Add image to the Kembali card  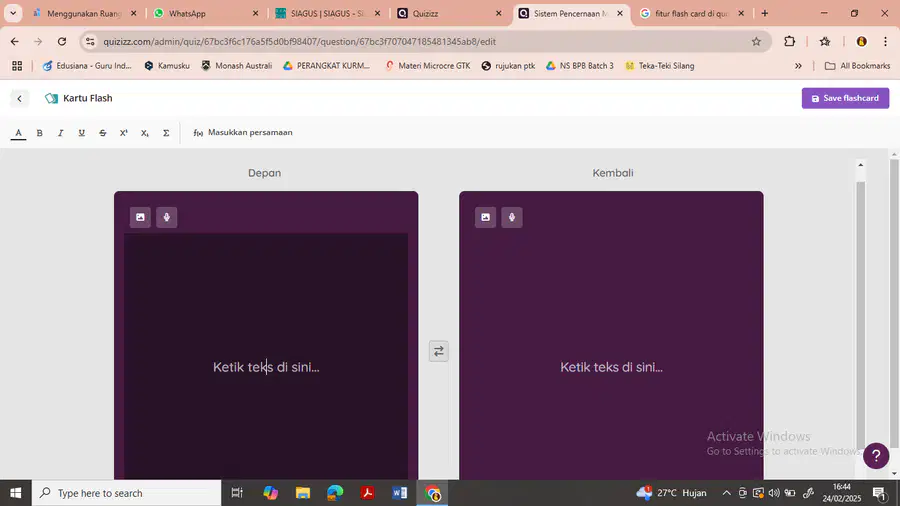[486, 217]
